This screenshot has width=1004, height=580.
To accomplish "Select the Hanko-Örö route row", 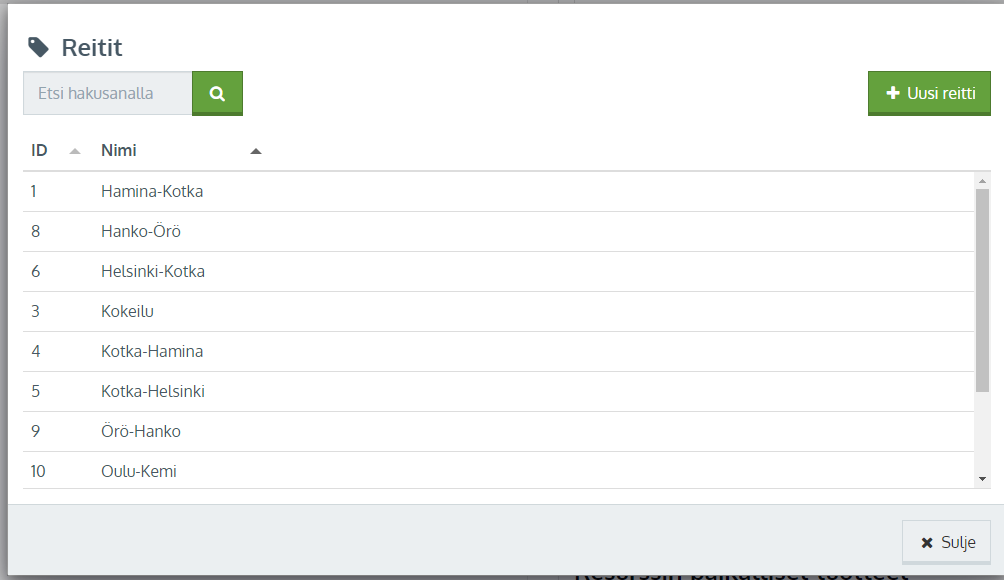I will click(x=141, y=231).
